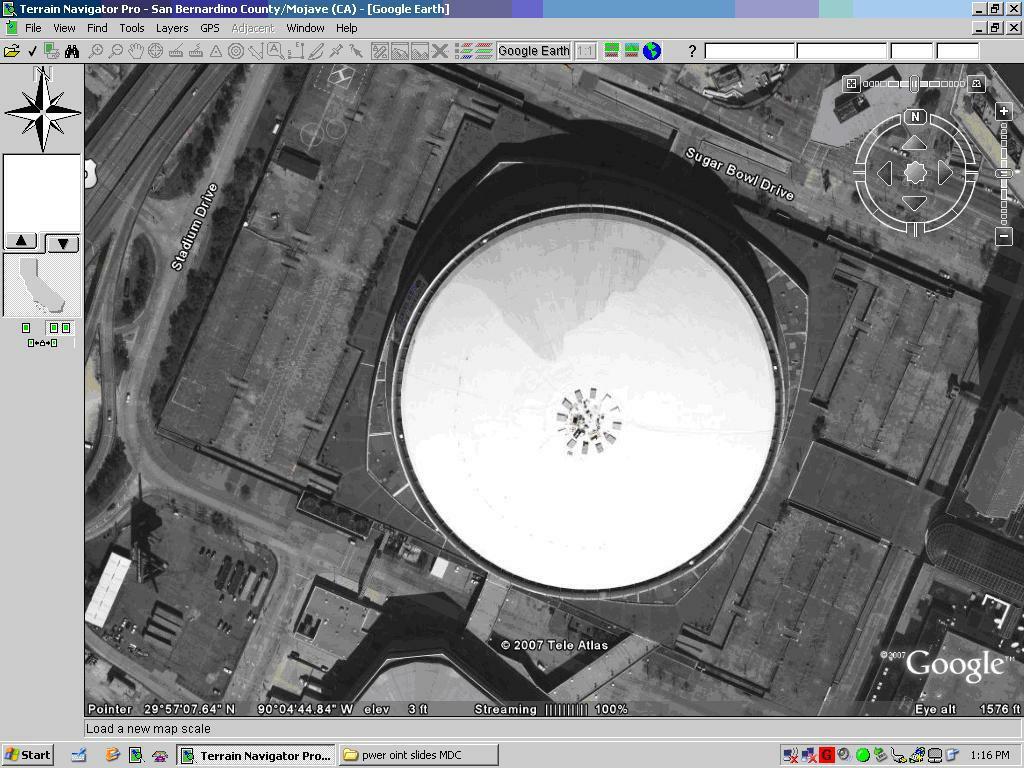
Task: Click the pushpin marker tool
Action: click(336, 51)
